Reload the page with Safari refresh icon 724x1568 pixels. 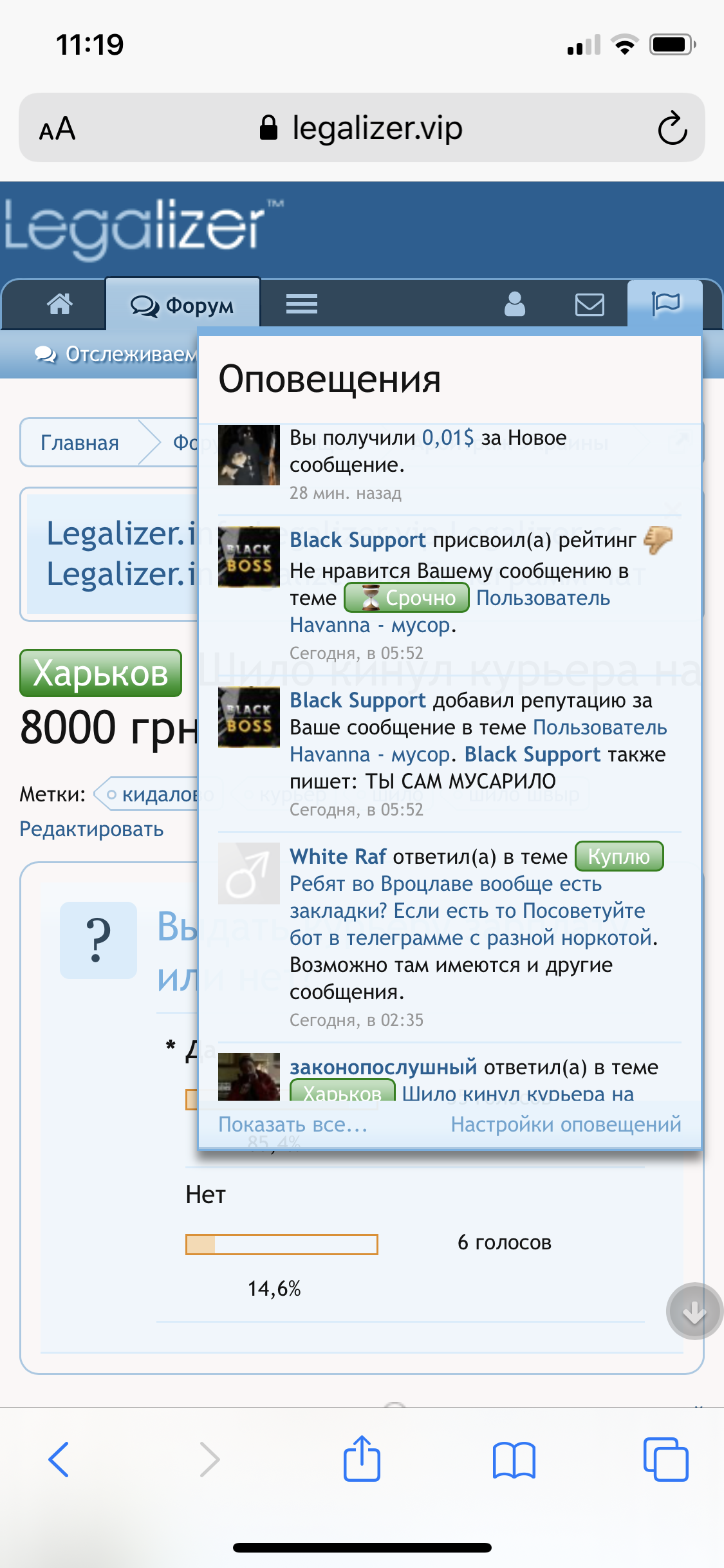673,128
